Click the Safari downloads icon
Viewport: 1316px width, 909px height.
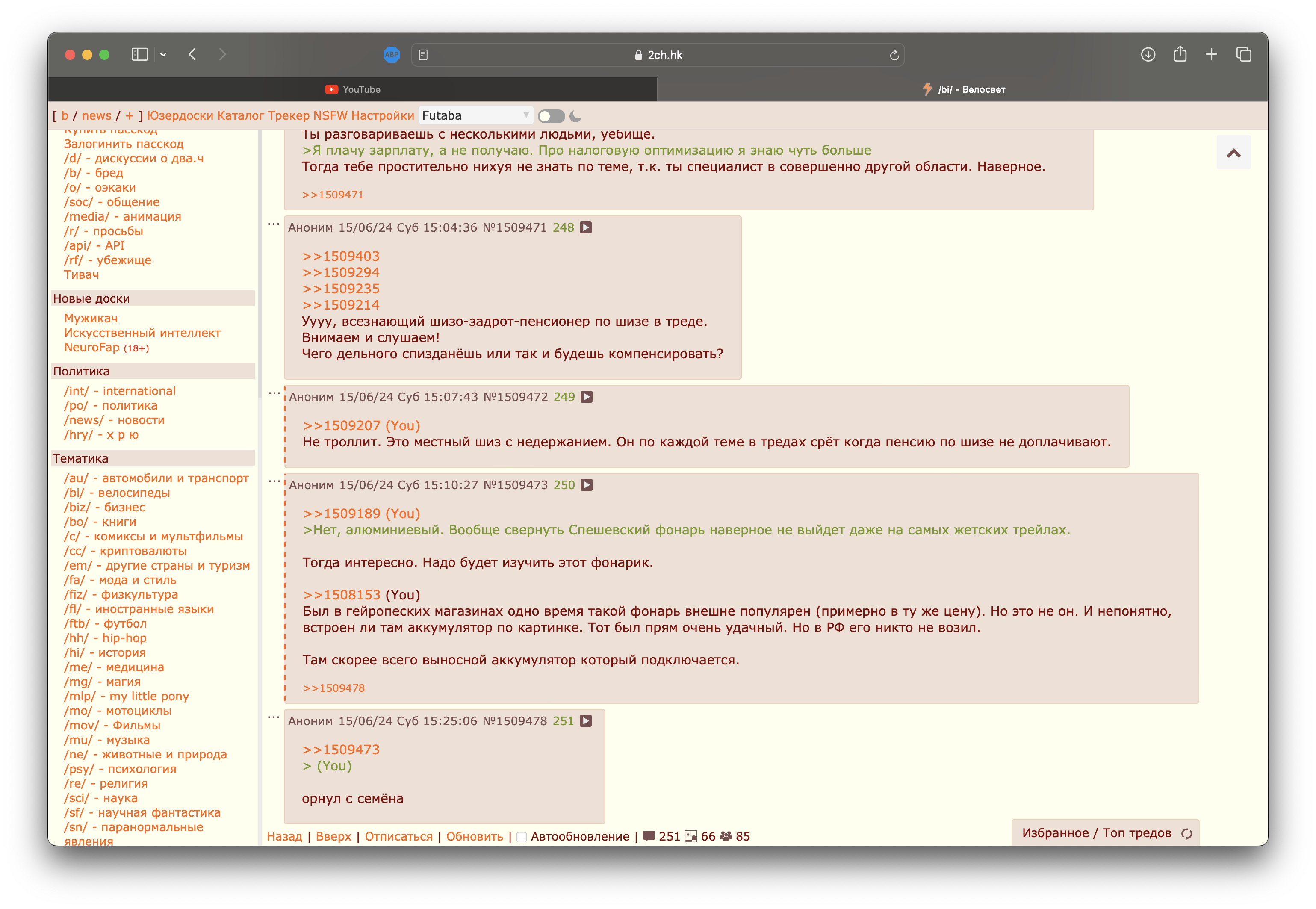(x=1148, y=55)
